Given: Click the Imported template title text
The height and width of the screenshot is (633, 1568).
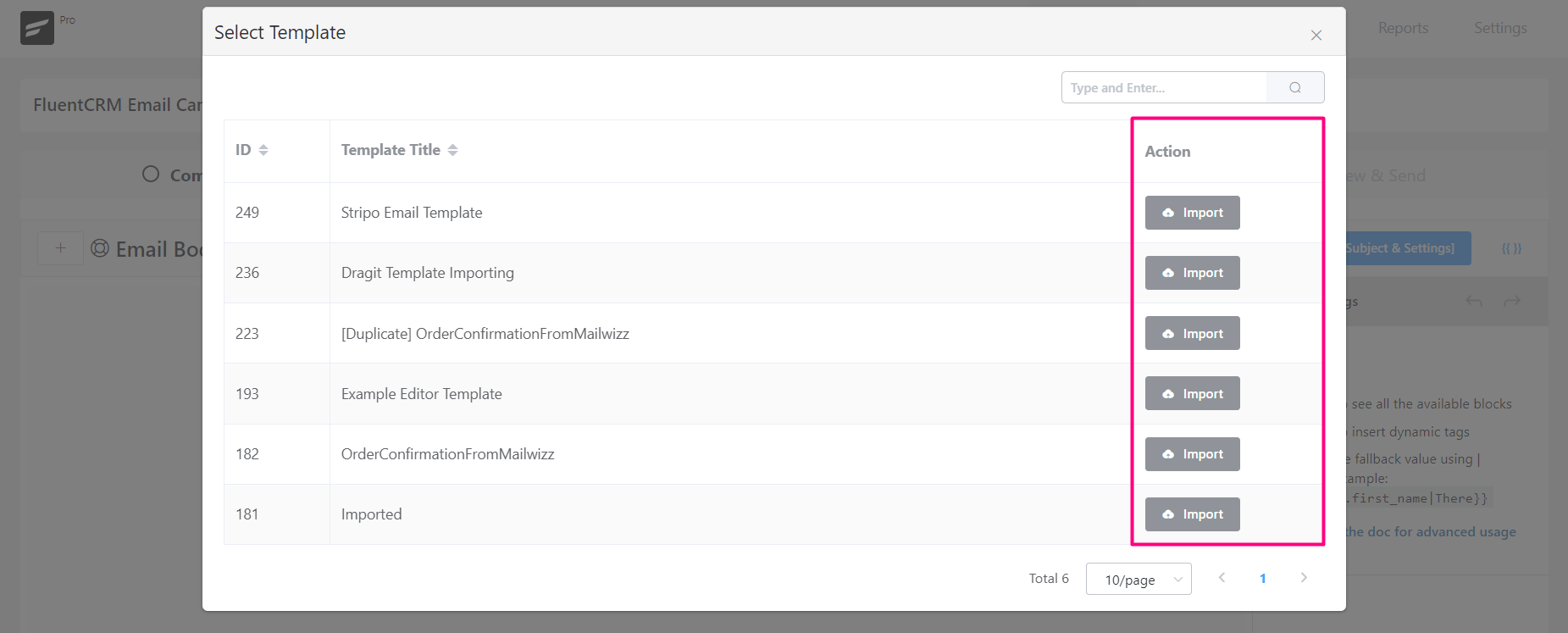Looking at the screenshot, I should click(372, 514).
